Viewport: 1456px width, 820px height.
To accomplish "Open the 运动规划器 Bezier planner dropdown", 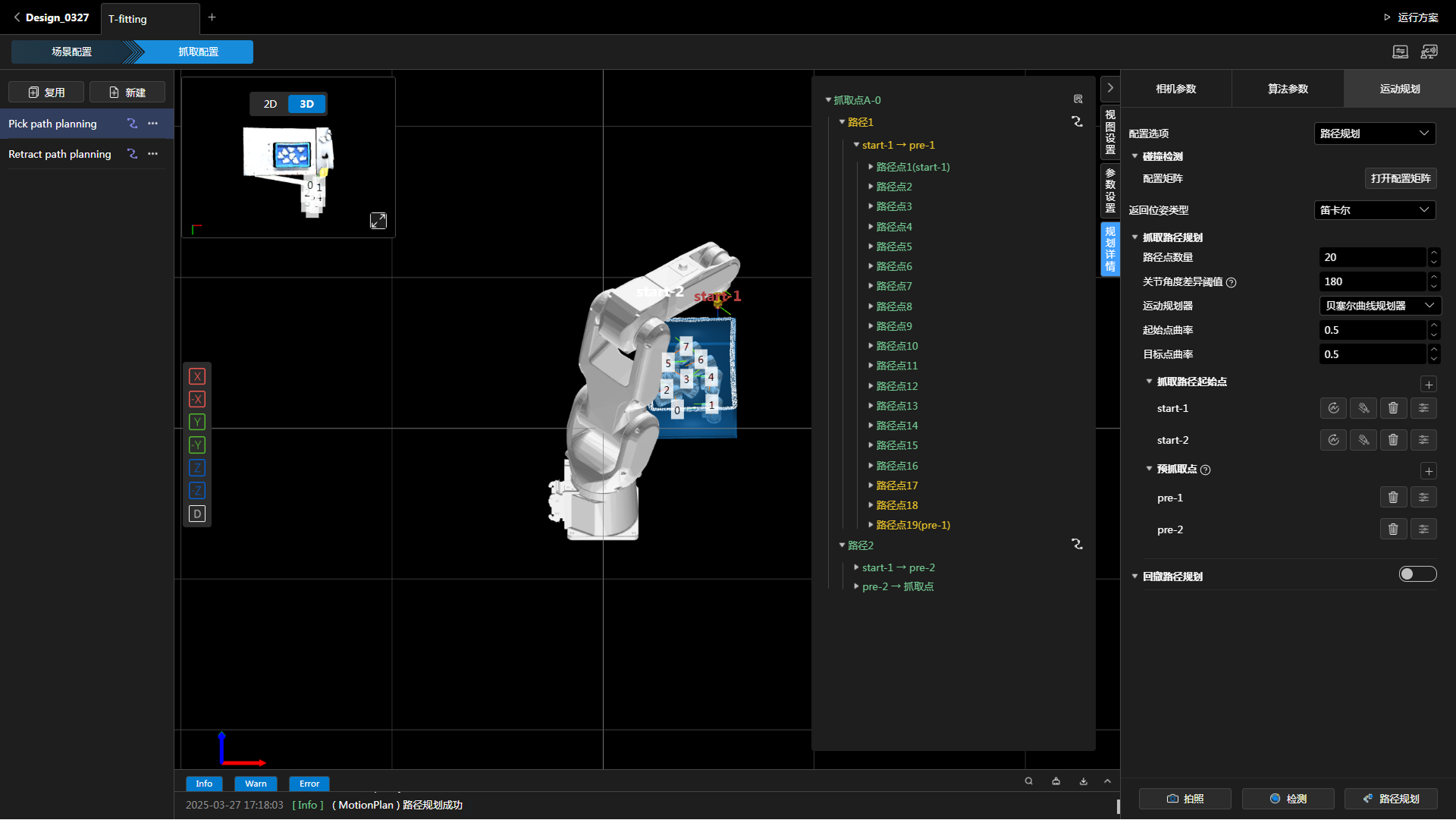I will pos(1379,306).
